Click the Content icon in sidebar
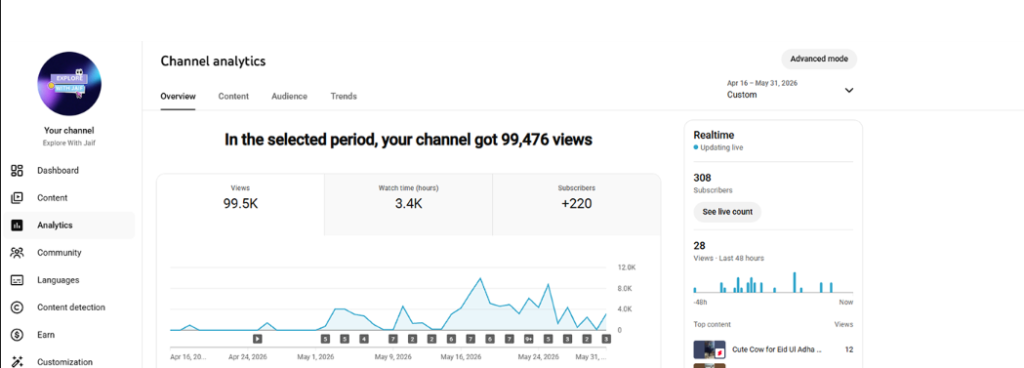 [x=17, y=198]
